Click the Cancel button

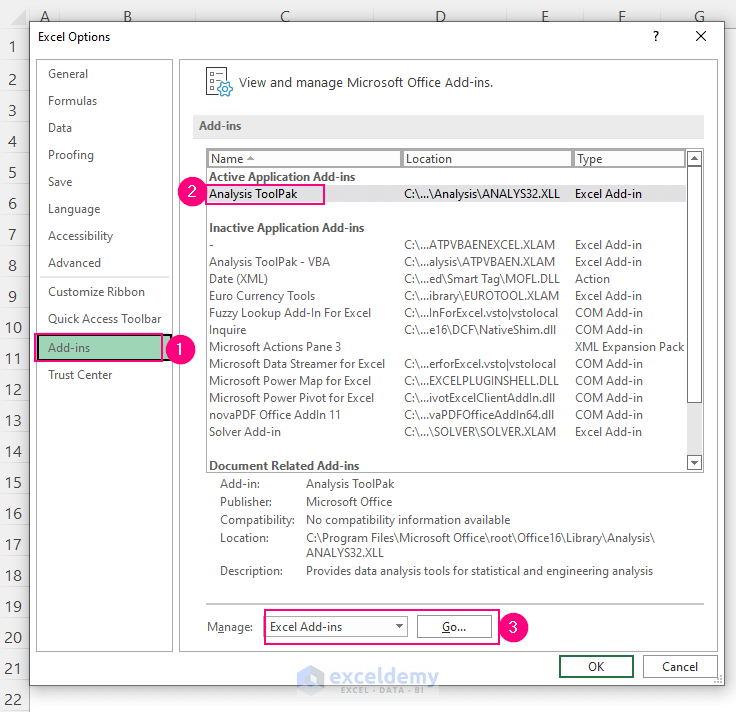[x=680, y=666]
